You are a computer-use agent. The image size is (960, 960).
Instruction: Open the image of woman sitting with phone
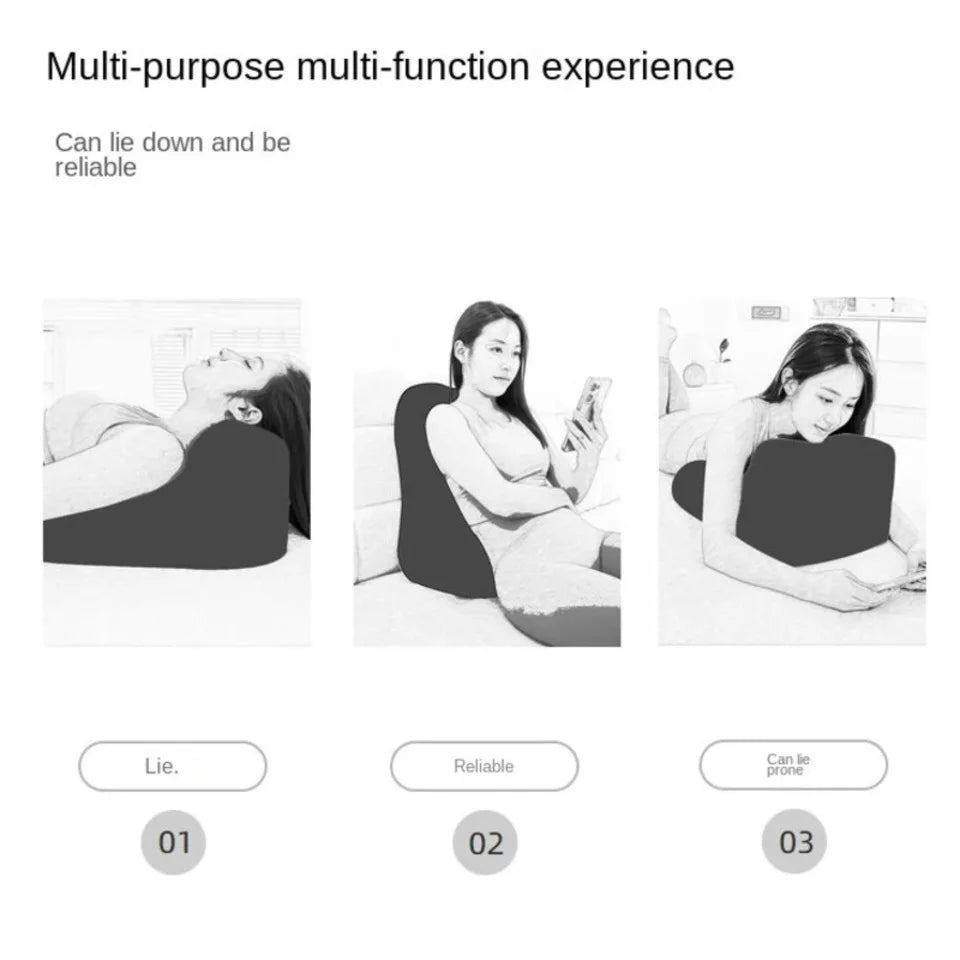click(487, 472)
